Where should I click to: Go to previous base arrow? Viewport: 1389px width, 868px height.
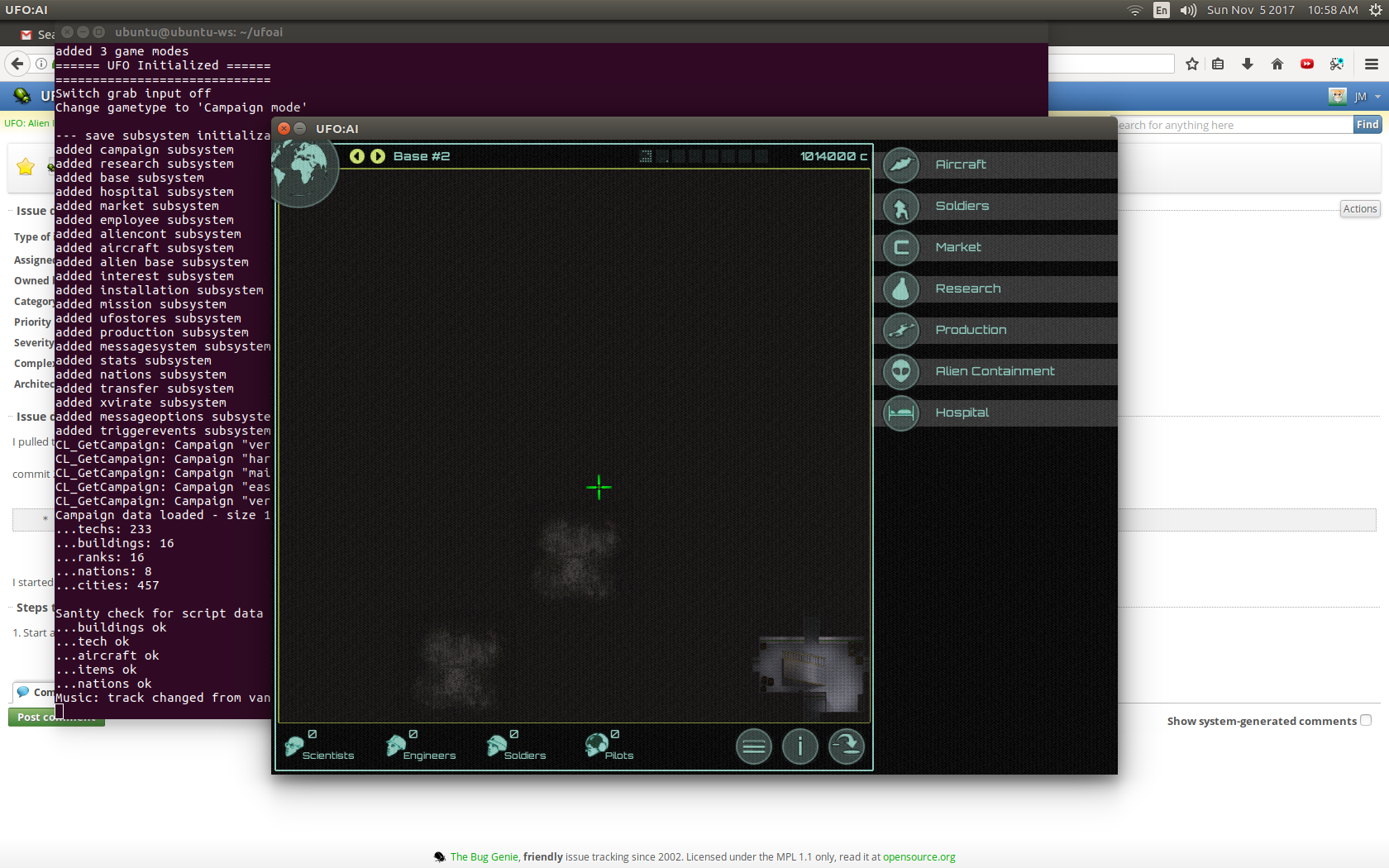coord(357,156)
